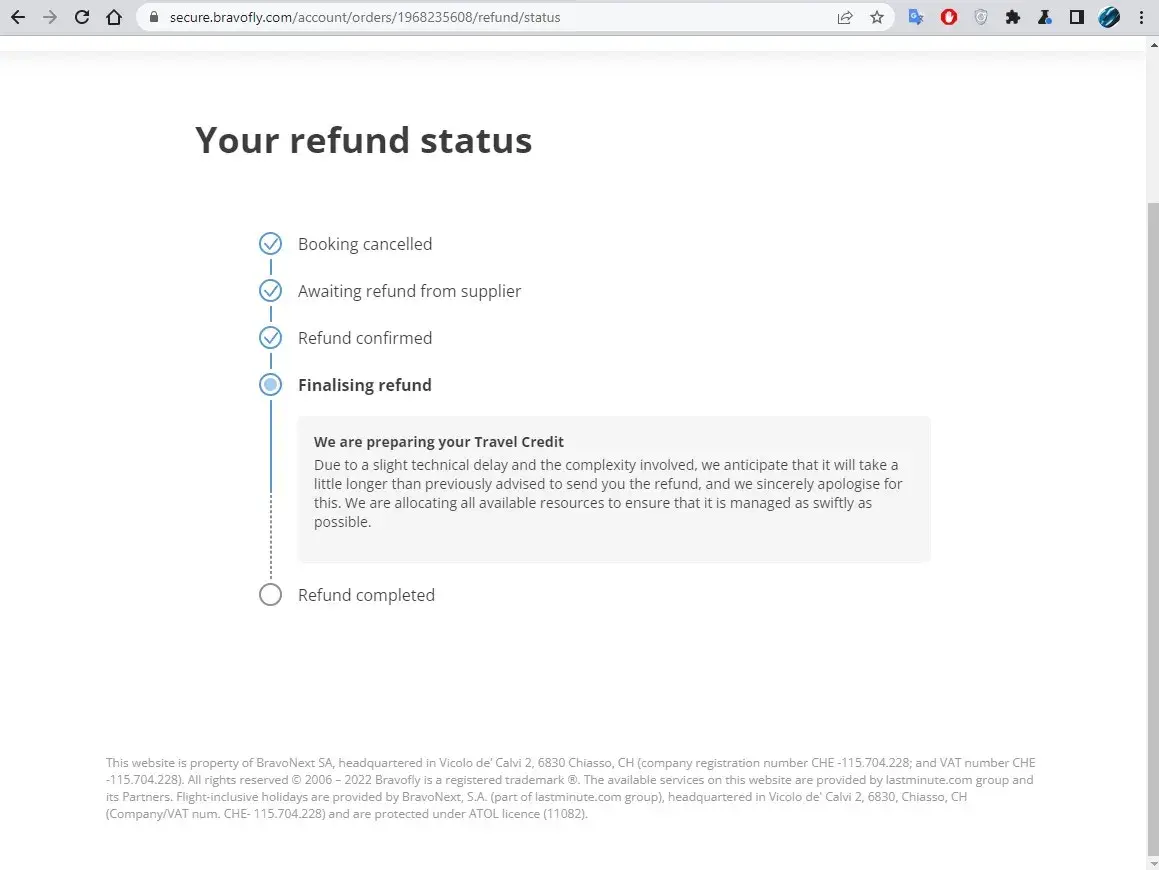Open the red stop-hand ad blocker extension
1159x870 pixels.
tap(948, 17)
